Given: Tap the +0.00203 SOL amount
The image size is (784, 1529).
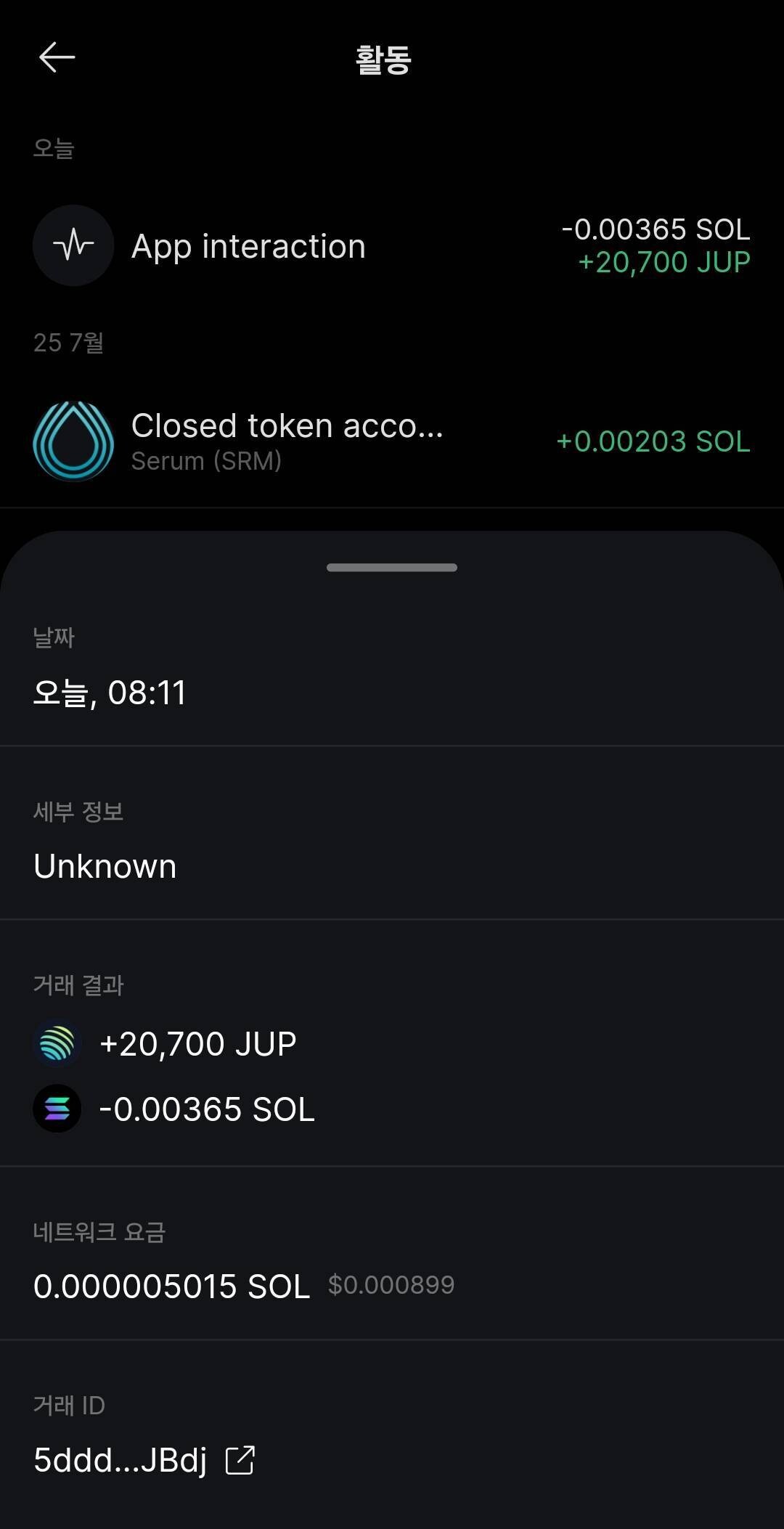Looking at the screenshot, I should coord(653,441).
